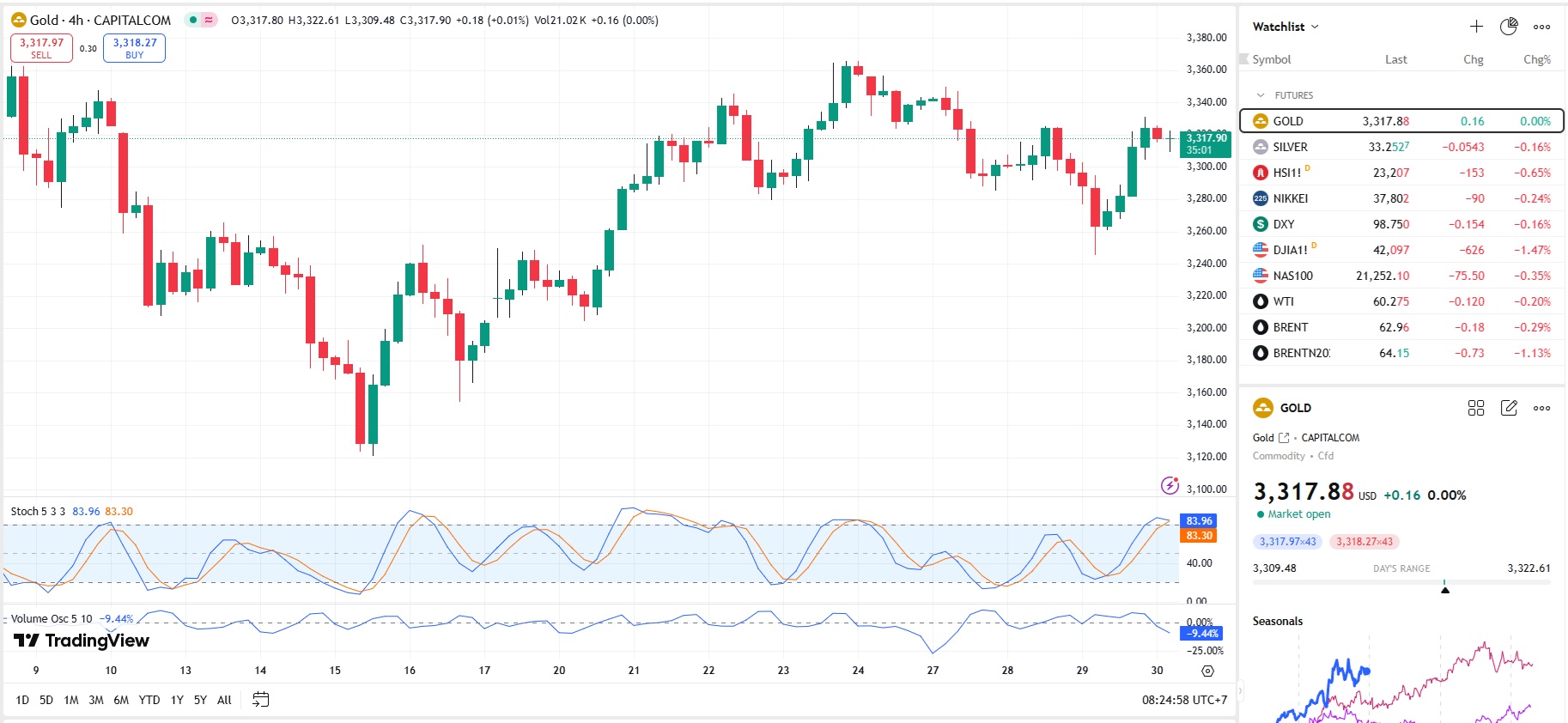Open the Watchlist name dropdown
The height and width of the screenshot is (723, 1568).
tap(1285, 27)
